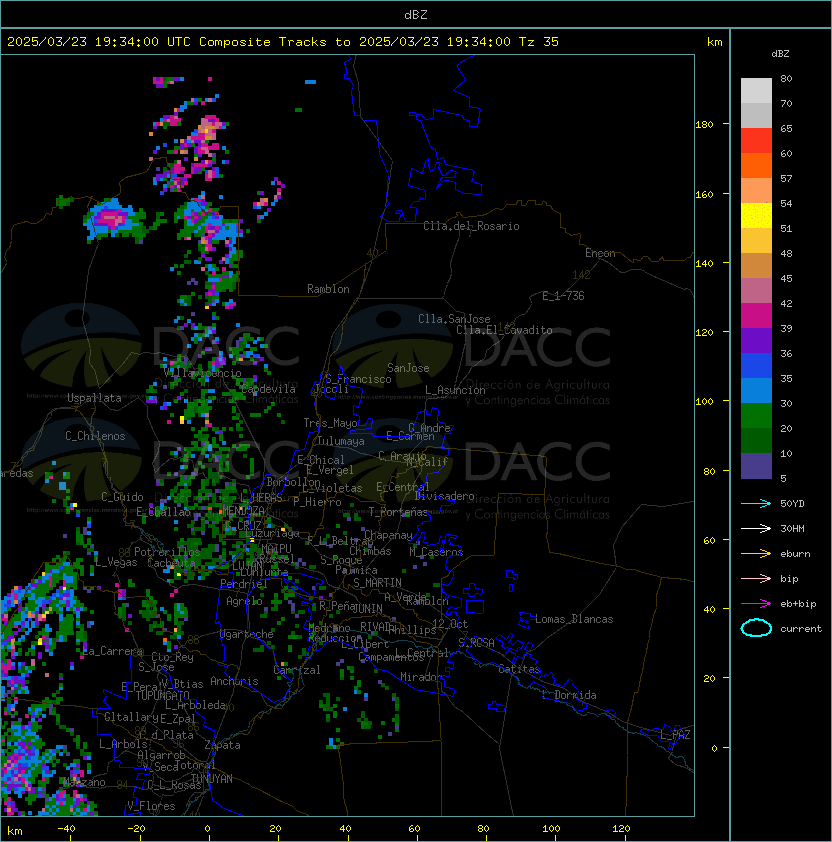
Task: Click the 'L_Dormida' map label
Action: coord(569,695)
